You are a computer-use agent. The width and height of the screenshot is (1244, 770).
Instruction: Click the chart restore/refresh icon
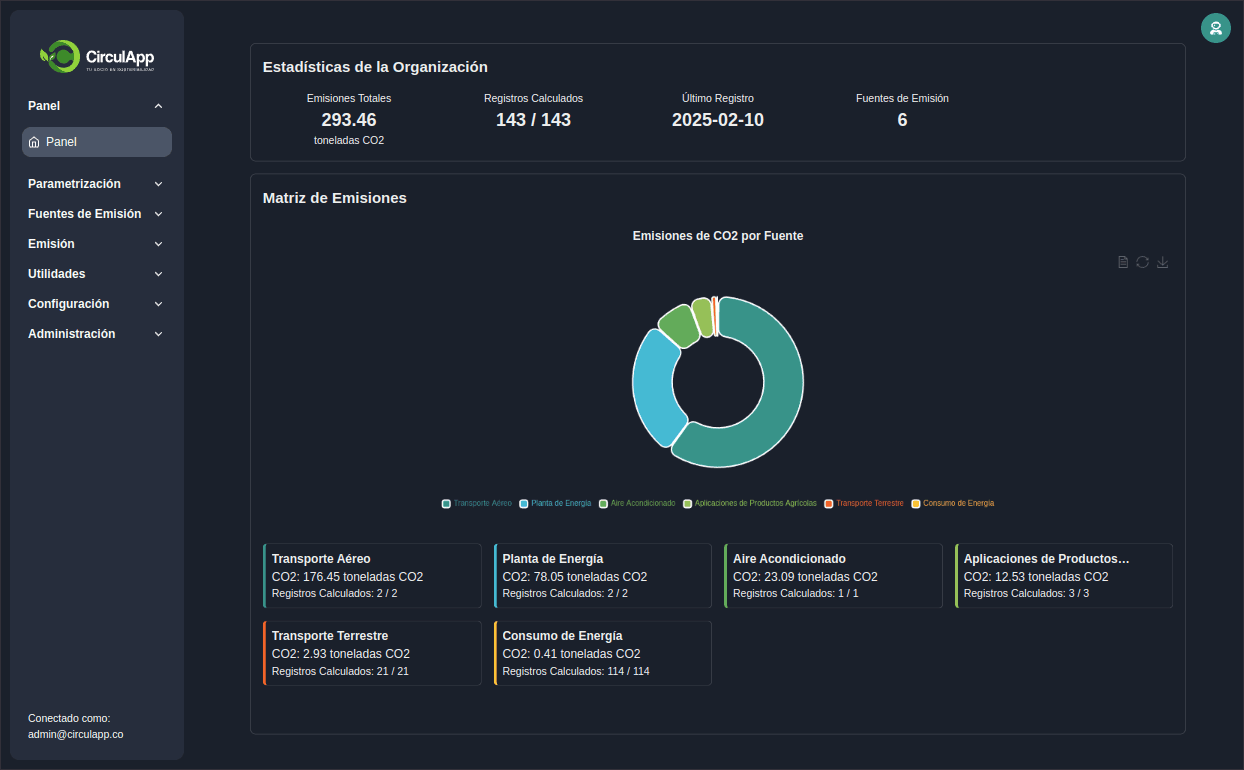[x=1142, y=262]
